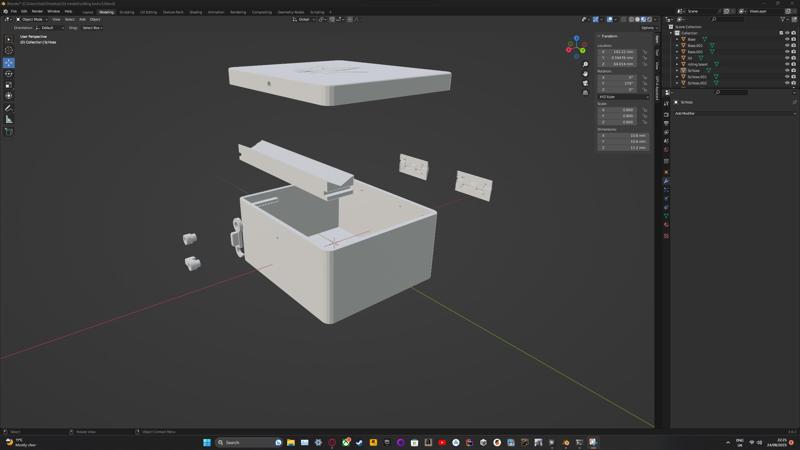Toggle viewport overlays button
The image size is (800, 450).
[610, 19]
